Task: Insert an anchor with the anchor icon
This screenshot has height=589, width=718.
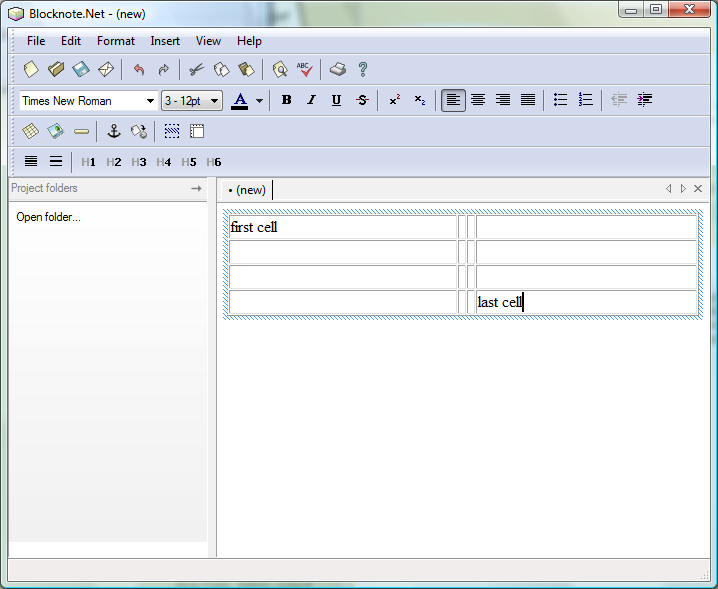Action: click(x=114, y=131)
